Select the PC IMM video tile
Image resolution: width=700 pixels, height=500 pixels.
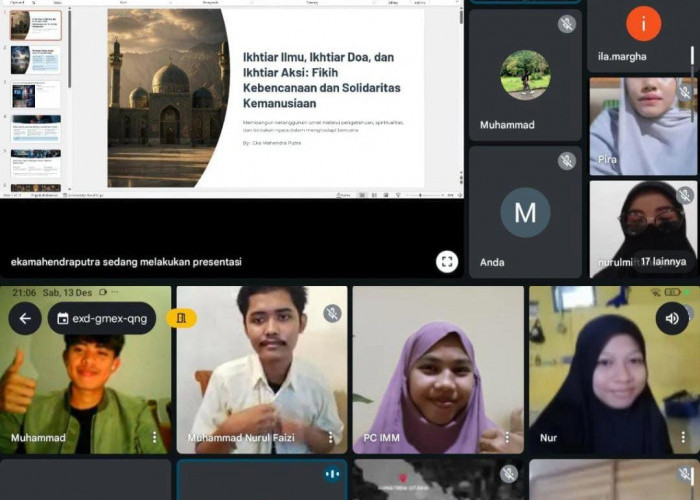(438, 370)
